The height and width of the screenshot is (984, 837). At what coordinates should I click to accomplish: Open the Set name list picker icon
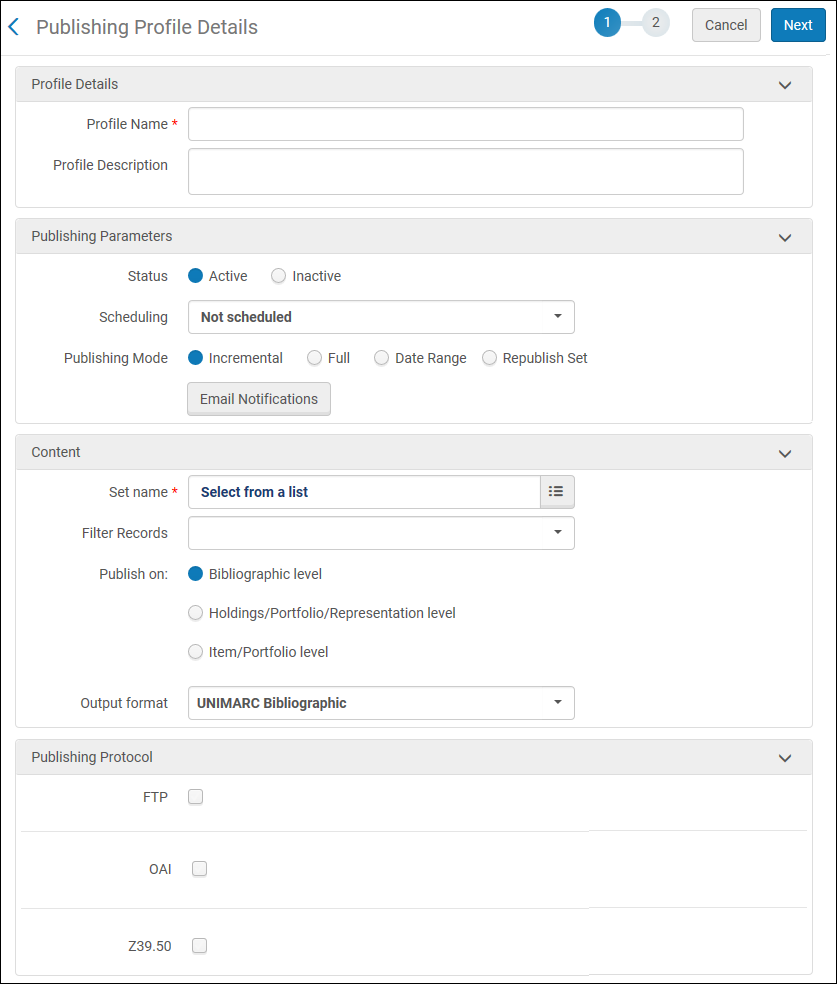[557, 492]
